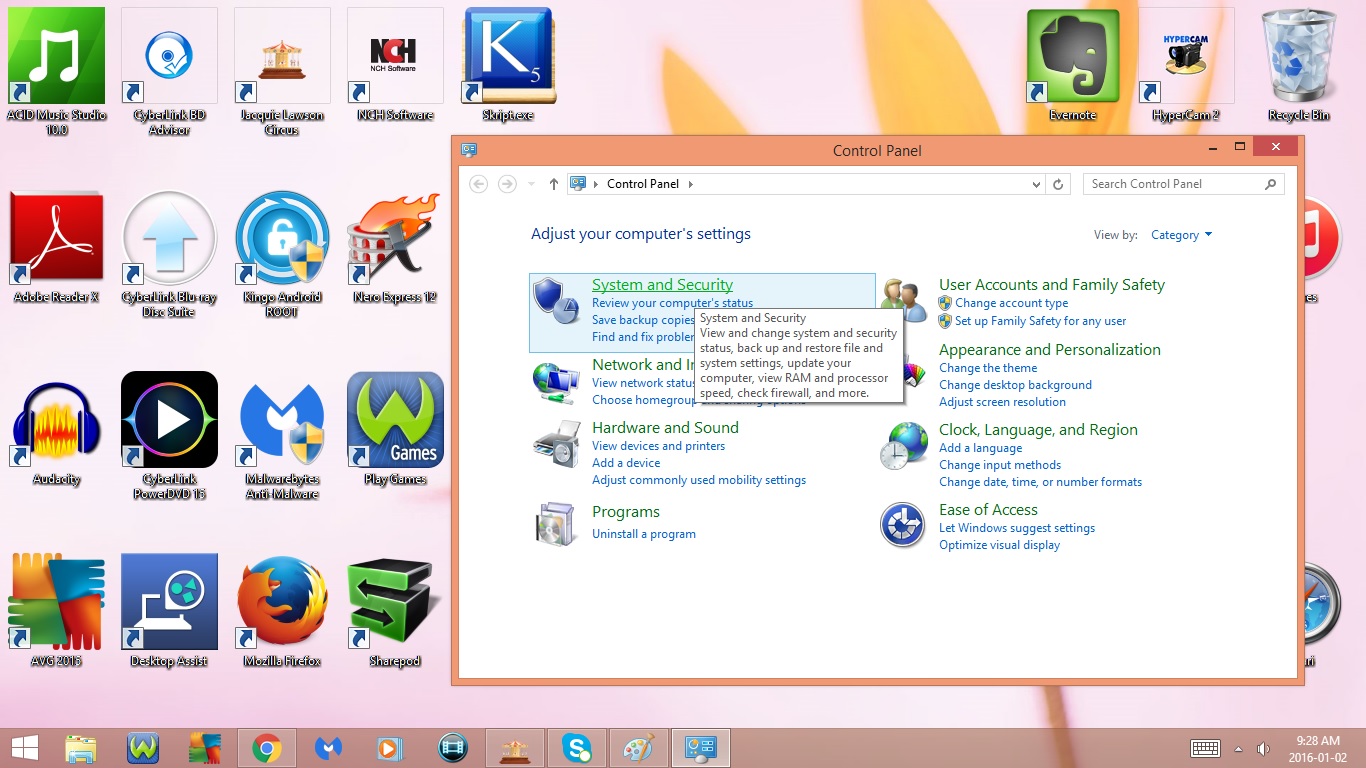Open Google Chrome from the taskbar

266,748
